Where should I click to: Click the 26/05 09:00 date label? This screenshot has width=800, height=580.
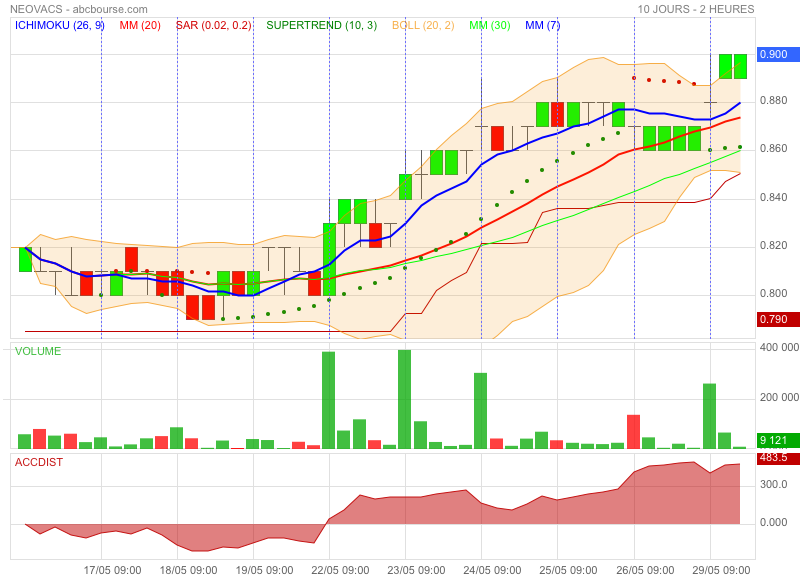coord(645,570)
